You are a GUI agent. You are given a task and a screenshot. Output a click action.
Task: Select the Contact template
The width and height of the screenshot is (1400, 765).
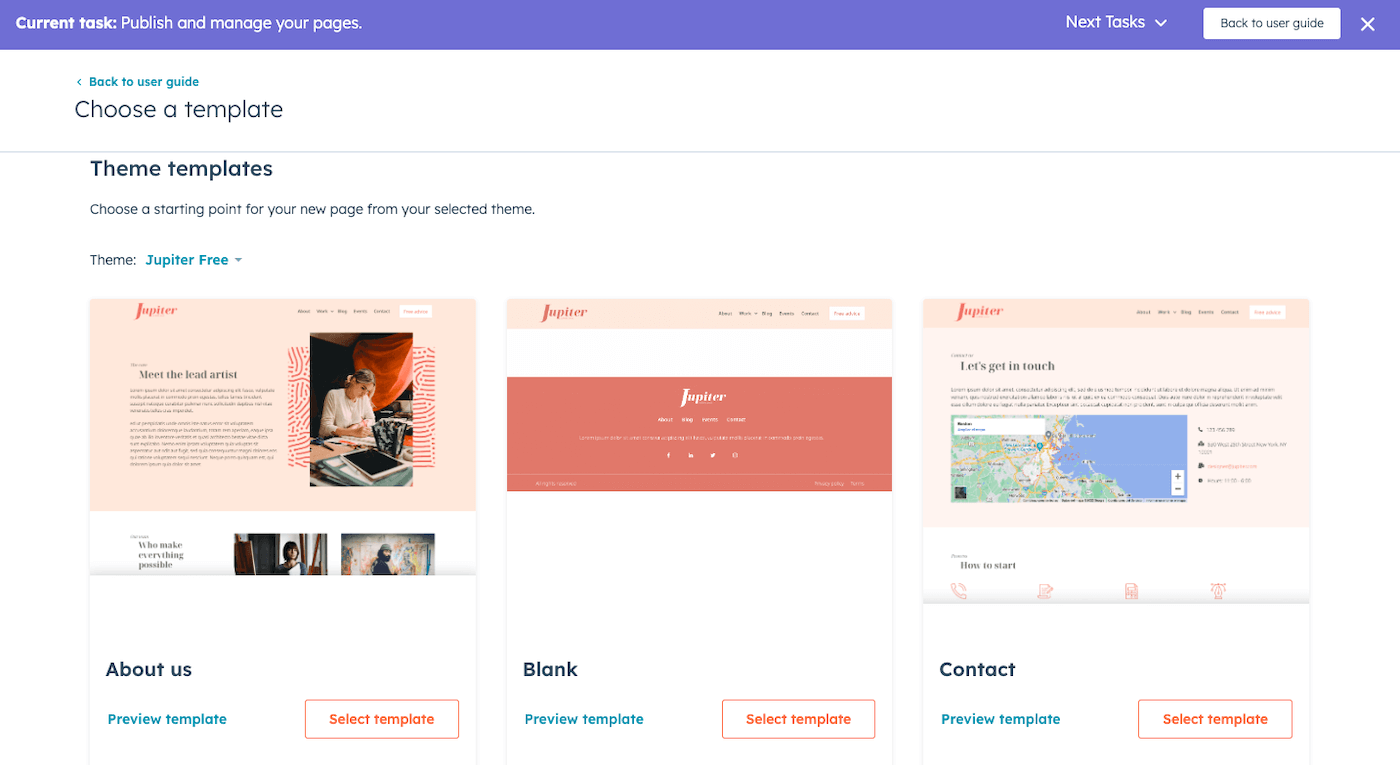[x=1215, y=719]
